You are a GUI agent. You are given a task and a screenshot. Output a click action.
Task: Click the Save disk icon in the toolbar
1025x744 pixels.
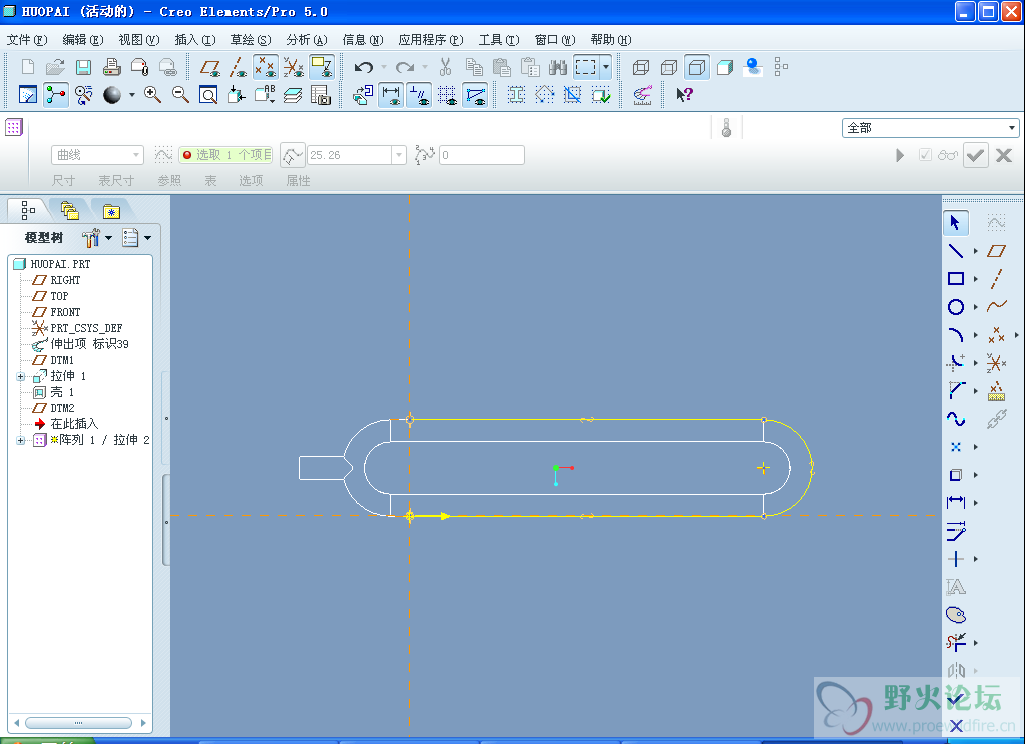pyautogui.click(x=83, y=67)
